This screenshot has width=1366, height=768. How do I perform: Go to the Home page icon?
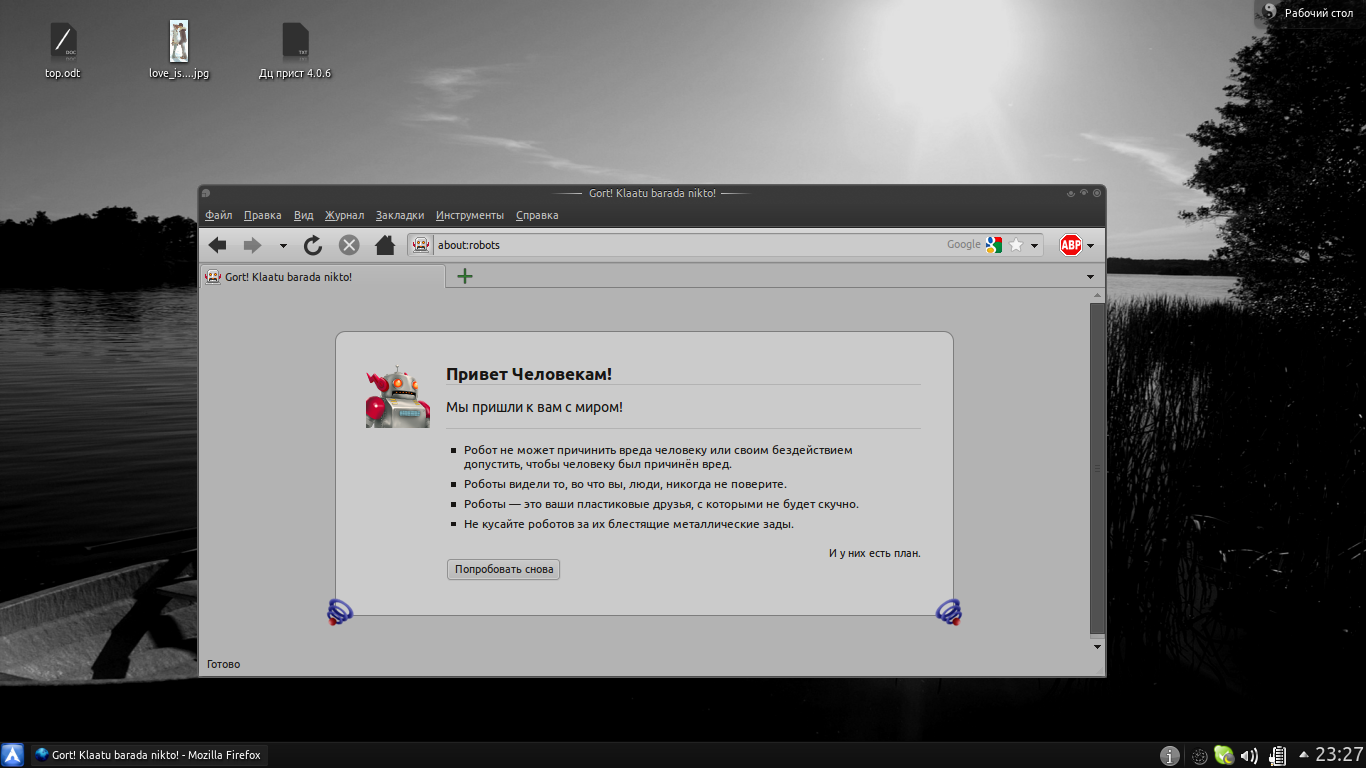click(384, 245)
